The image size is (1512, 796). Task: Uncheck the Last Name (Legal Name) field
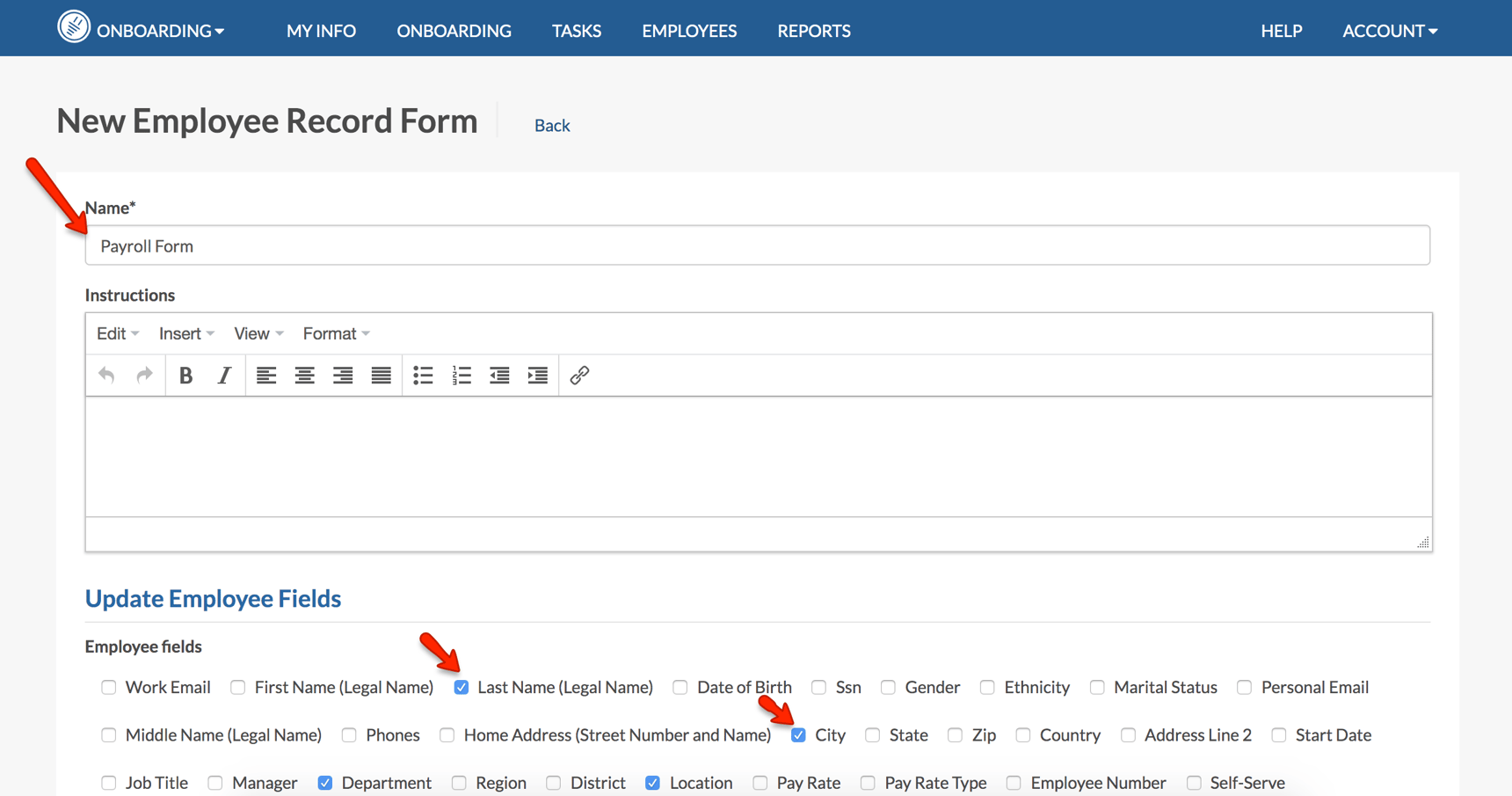tap(461, 687)
